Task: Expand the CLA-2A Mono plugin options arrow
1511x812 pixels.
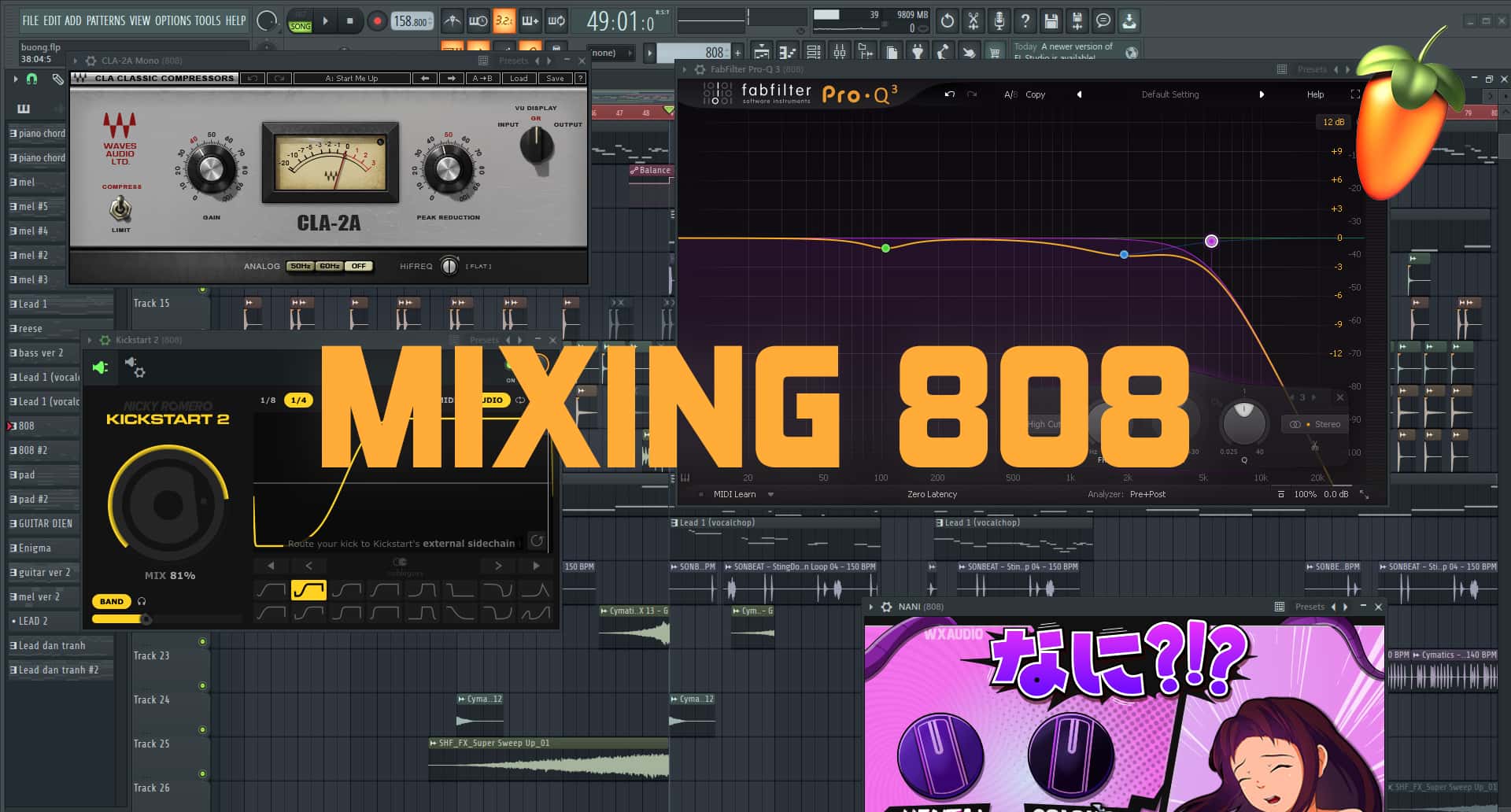Action: (x=76, y=61)
